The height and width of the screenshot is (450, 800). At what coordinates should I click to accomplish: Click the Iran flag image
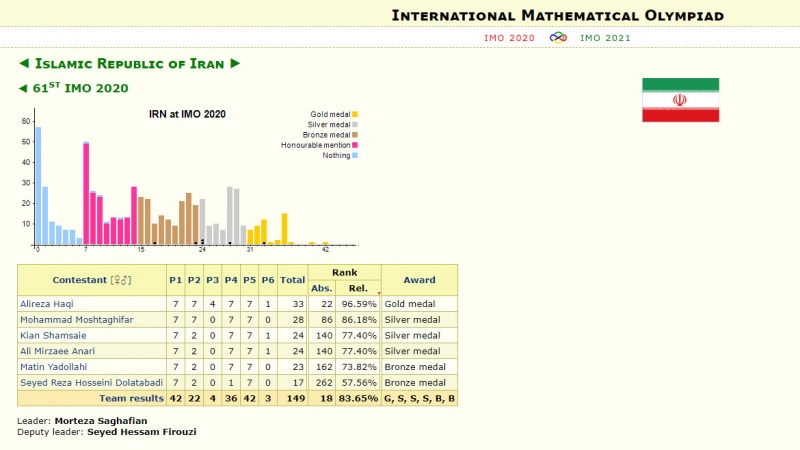[x=680, y=100]
